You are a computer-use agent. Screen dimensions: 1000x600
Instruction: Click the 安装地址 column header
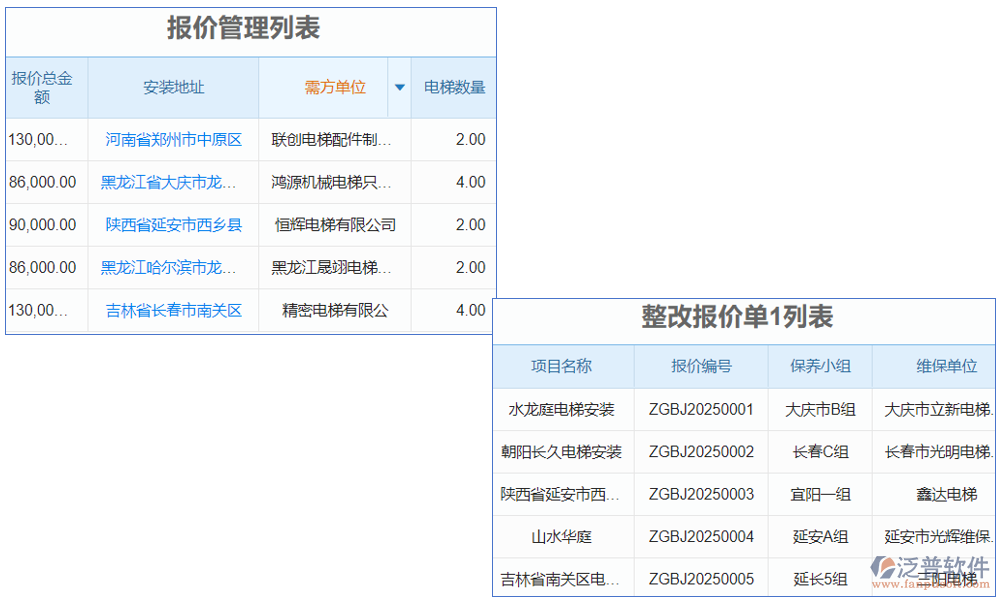(172, 87)
